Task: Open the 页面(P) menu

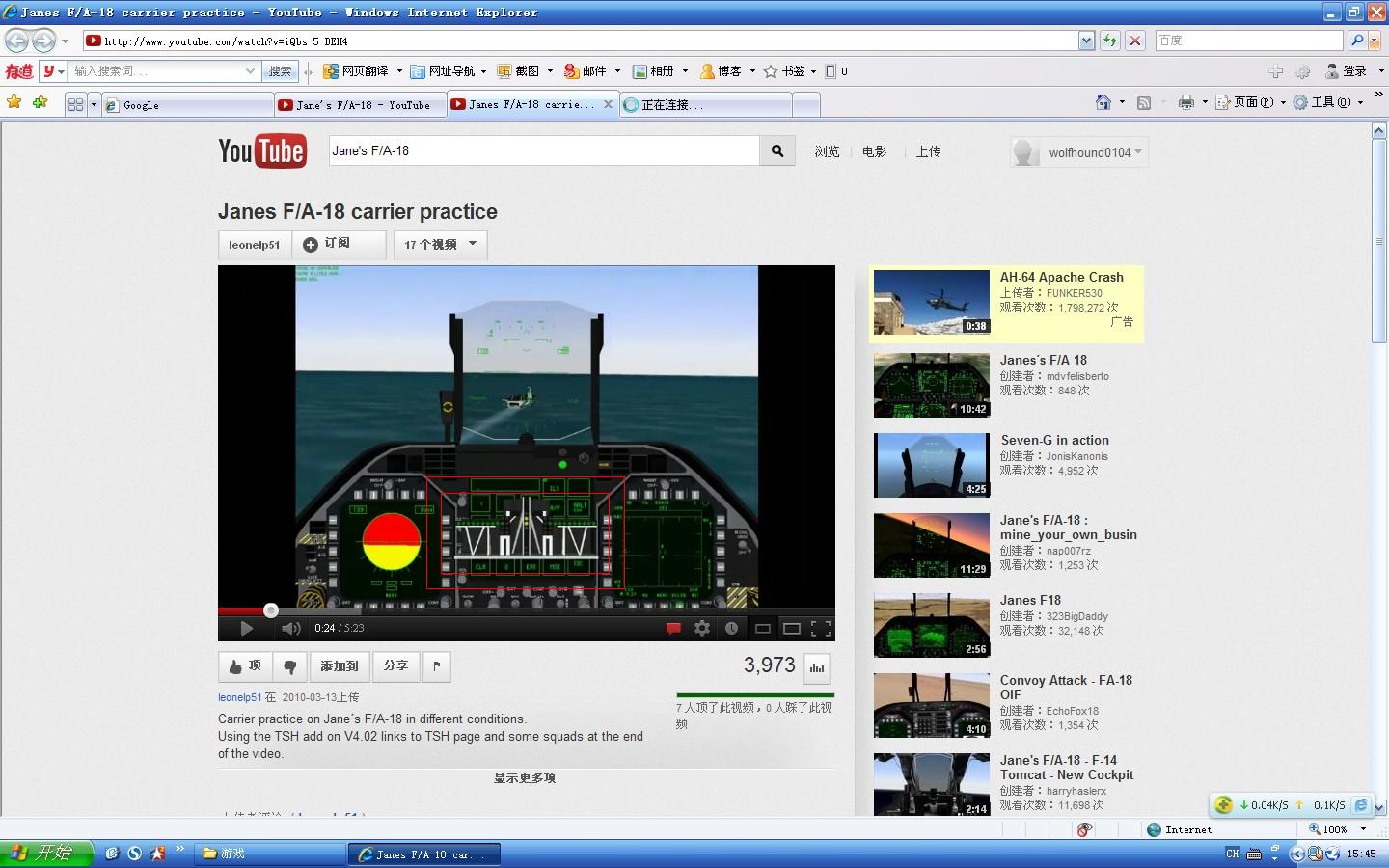Action: coord(1251,102)
